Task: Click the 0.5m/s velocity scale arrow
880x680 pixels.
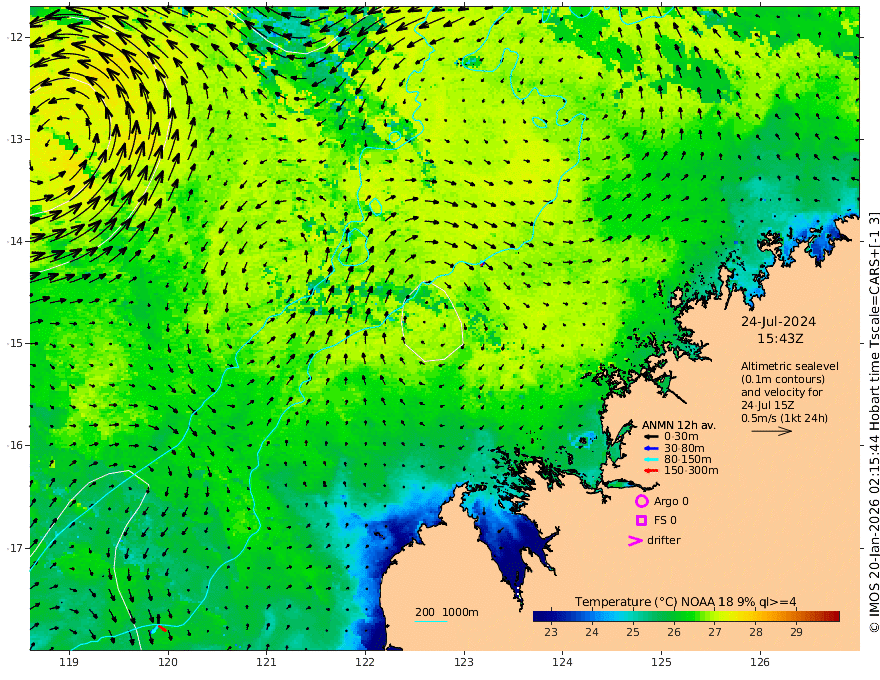Action: point(772,431)
